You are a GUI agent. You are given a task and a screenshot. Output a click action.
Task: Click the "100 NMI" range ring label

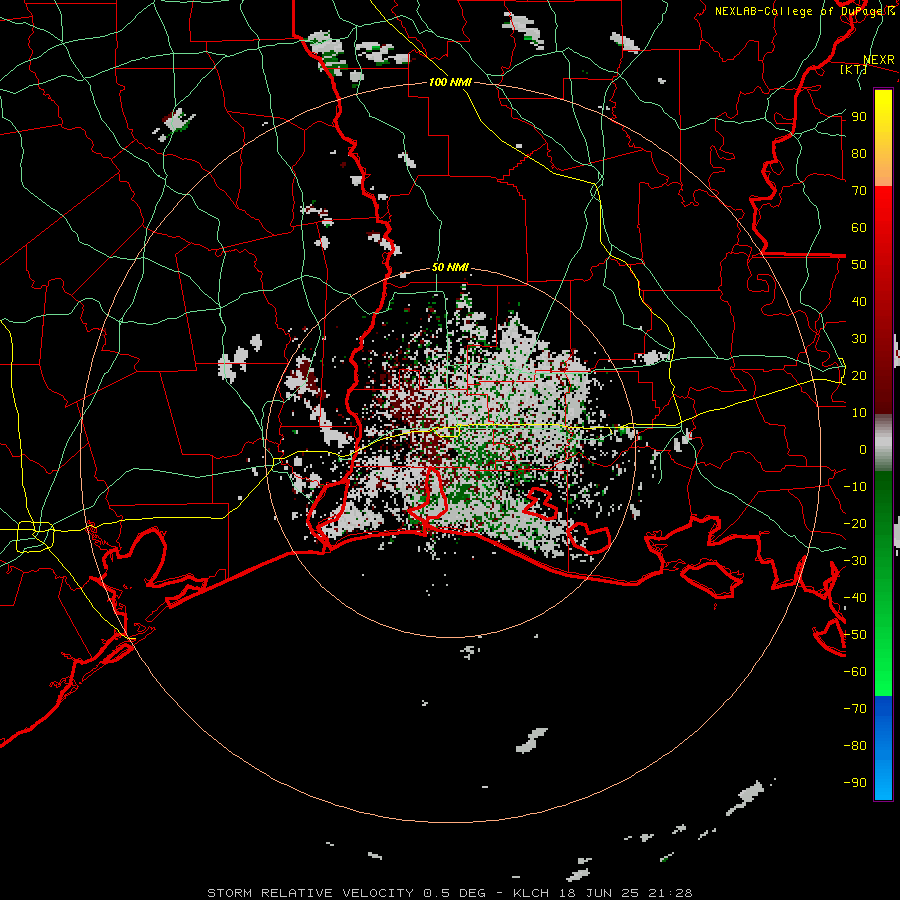coord(450,82)
